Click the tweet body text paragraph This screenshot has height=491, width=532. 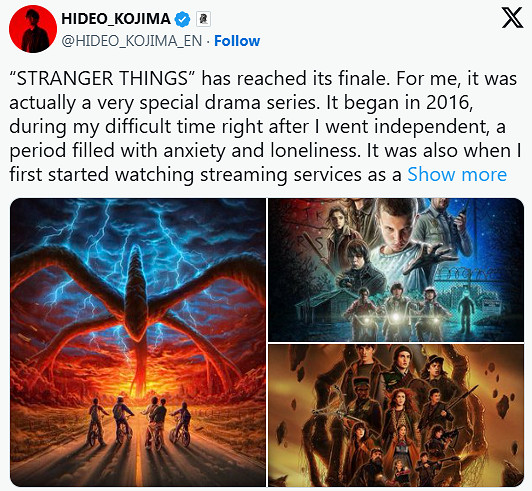point(265,127)
